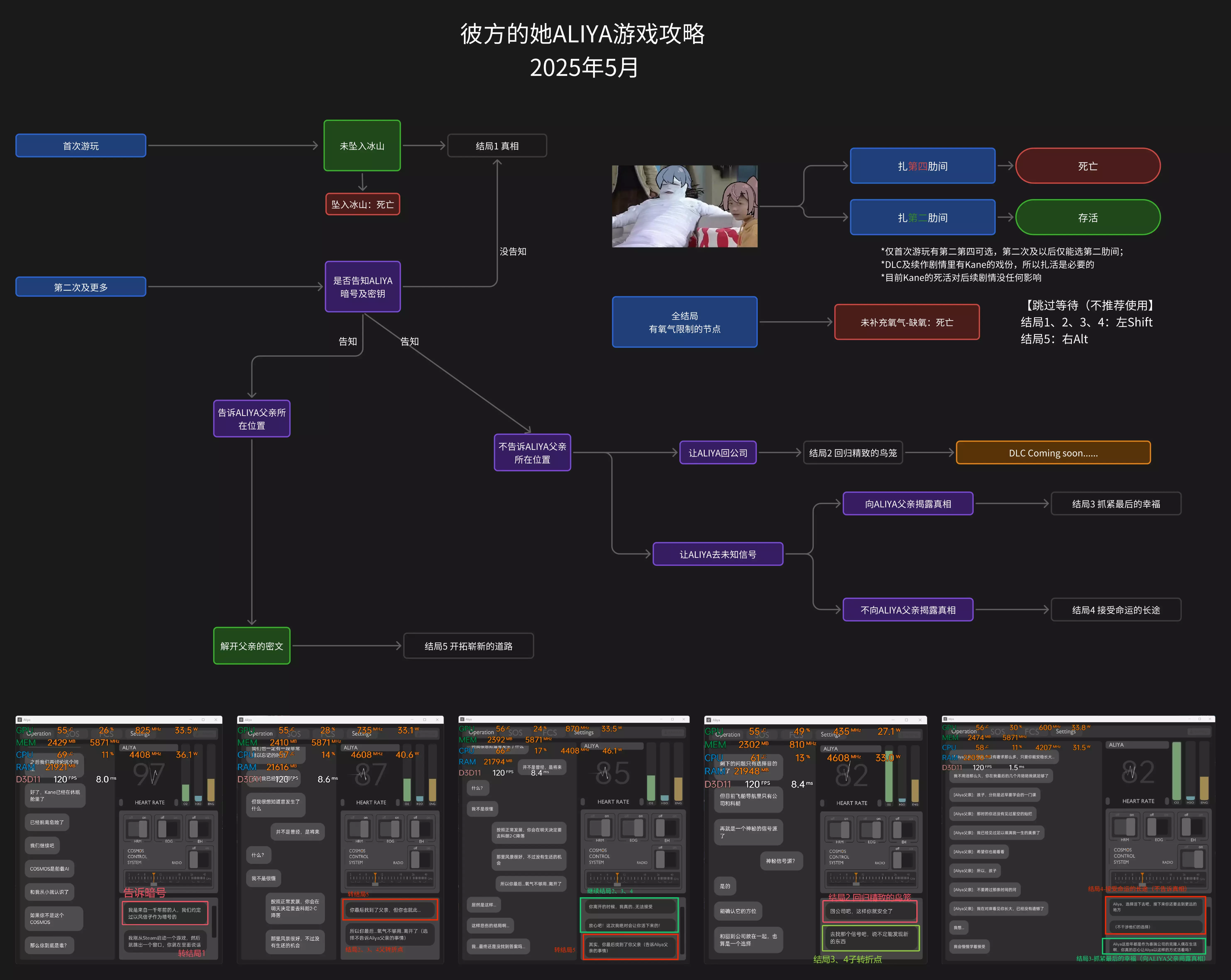Click the Aliya app icon in the heart-rate-97 window title bar
1231x980 pixels.
pos(20,719)
